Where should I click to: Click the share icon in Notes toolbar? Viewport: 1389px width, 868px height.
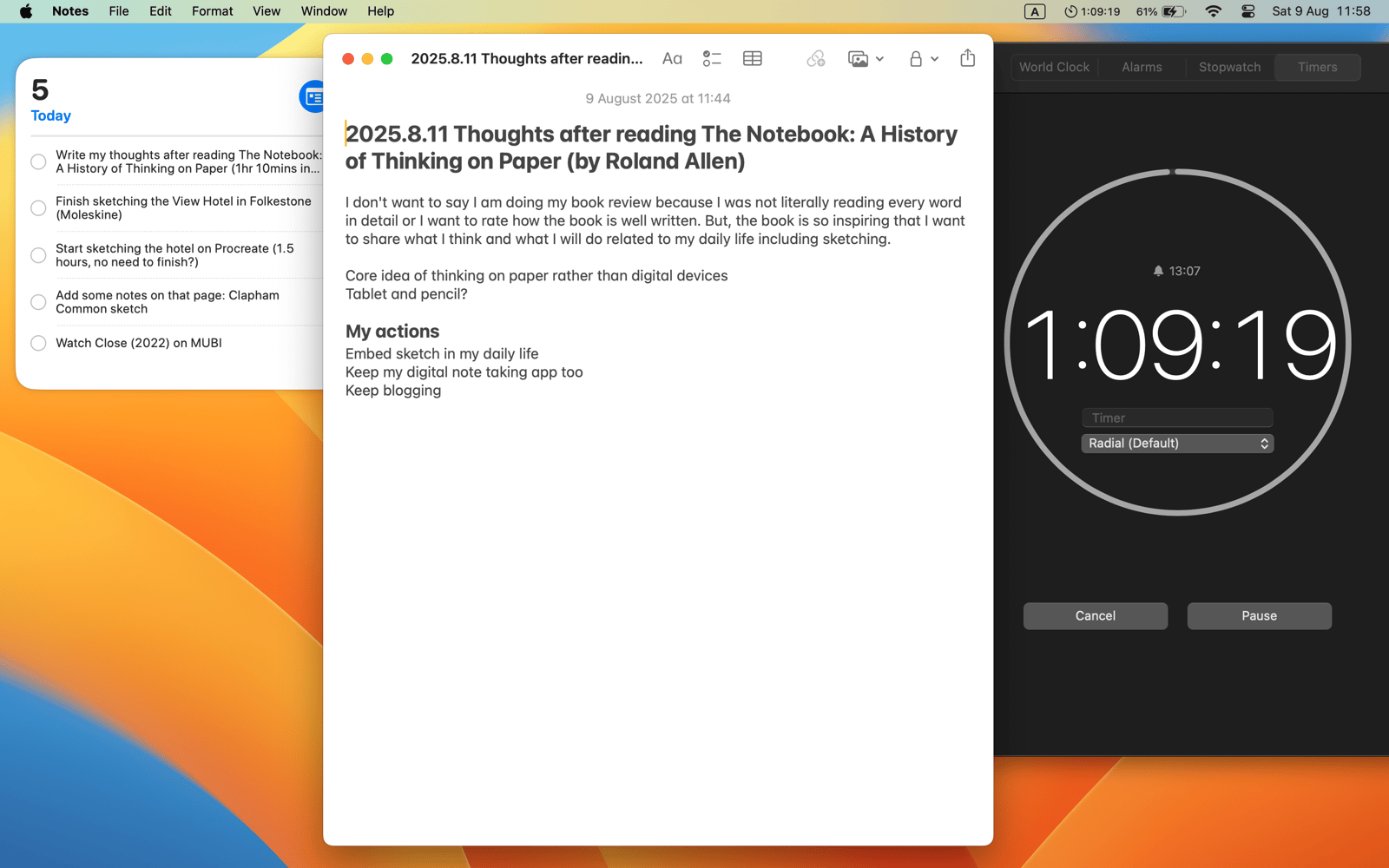tap(967, 59)
